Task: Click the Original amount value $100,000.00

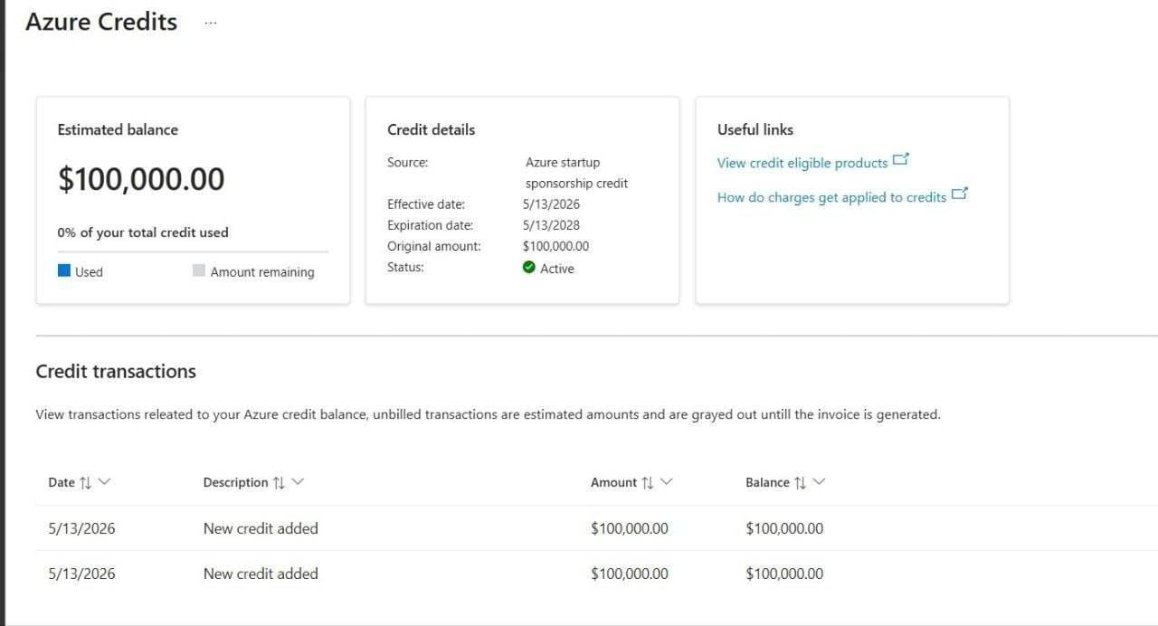Action: [x=556, y=247]
